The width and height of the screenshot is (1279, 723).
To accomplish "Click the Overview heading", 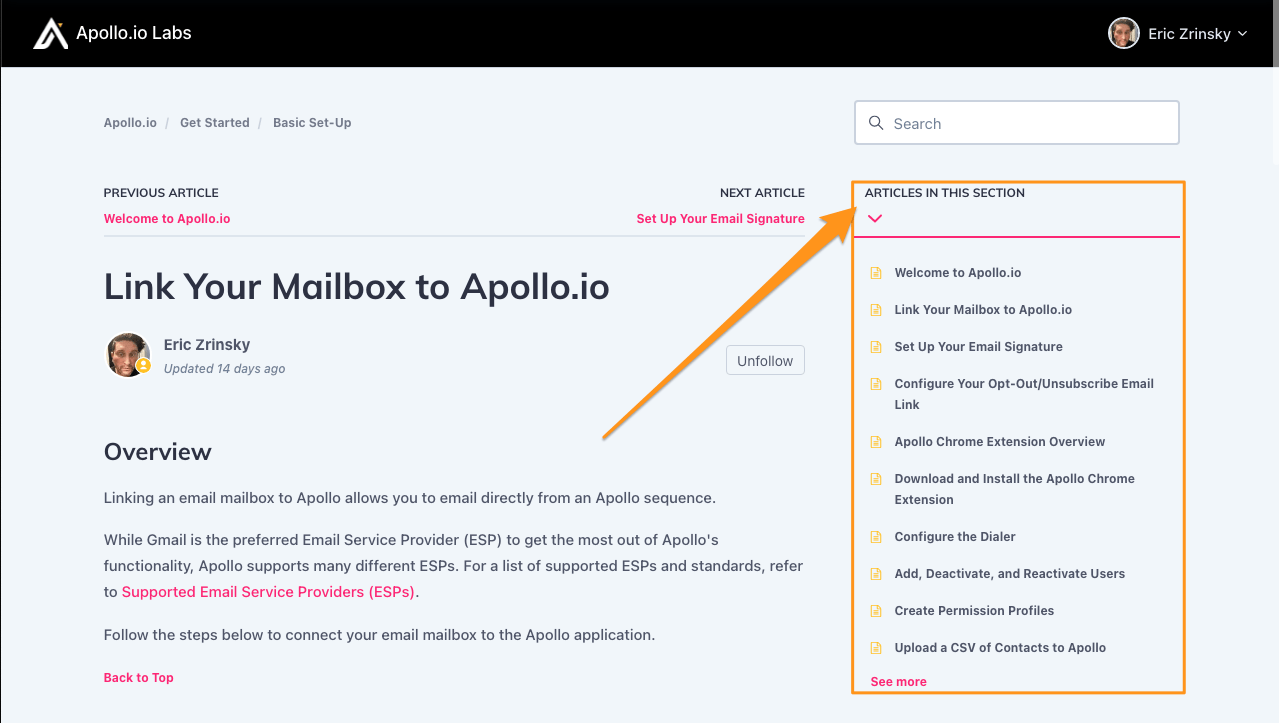I will pyautogui.click(x=158, y=452).
